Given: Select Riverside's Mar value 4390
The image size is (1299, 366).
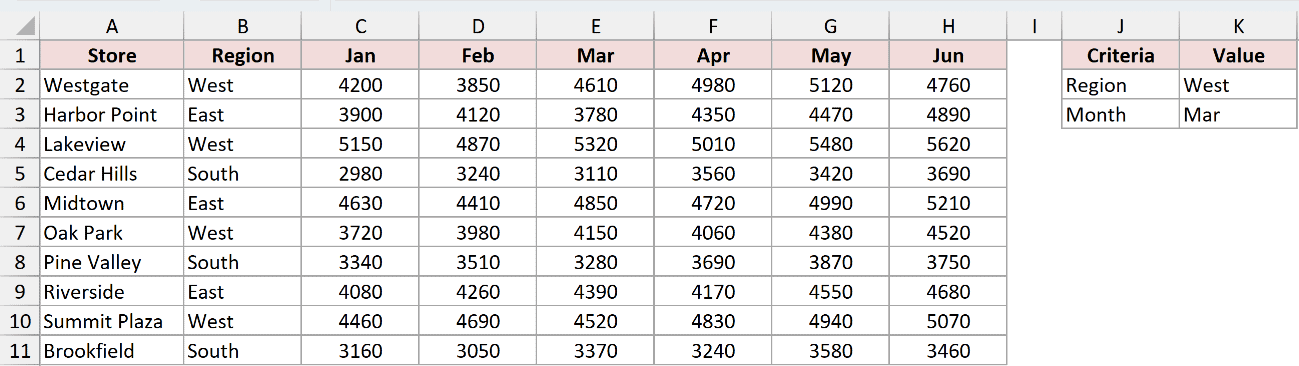Looking at the screenshot, I should 595,292.
